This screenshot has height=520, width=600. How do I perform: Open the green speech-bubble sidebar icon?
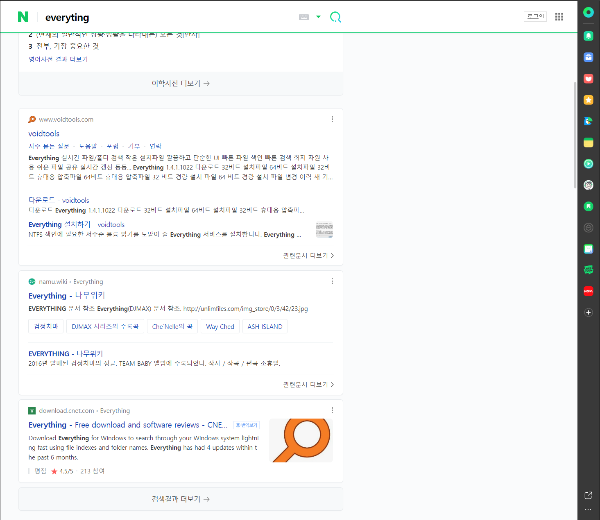click(589, 270)
